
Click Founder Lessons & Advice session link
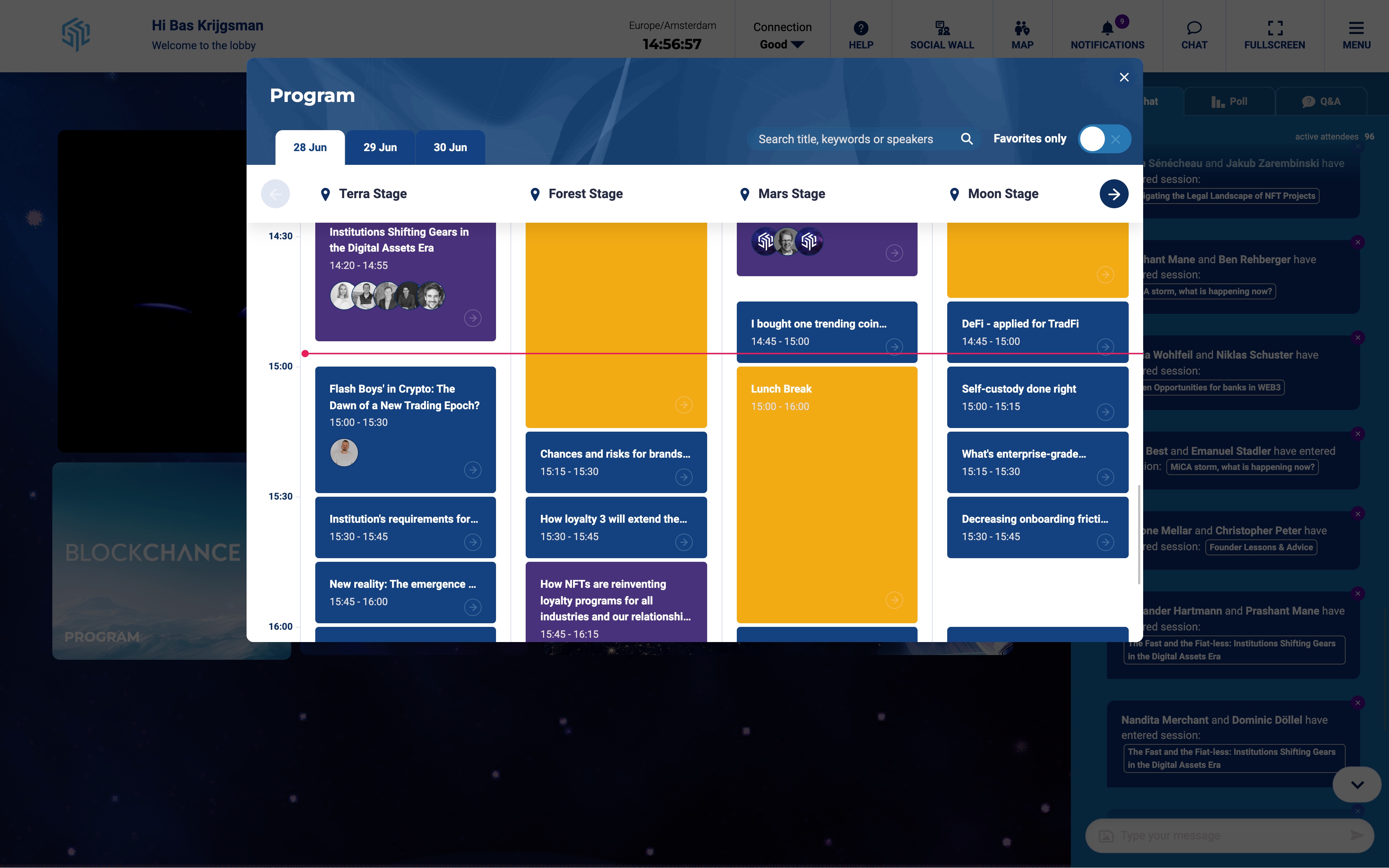point(1260,548)
